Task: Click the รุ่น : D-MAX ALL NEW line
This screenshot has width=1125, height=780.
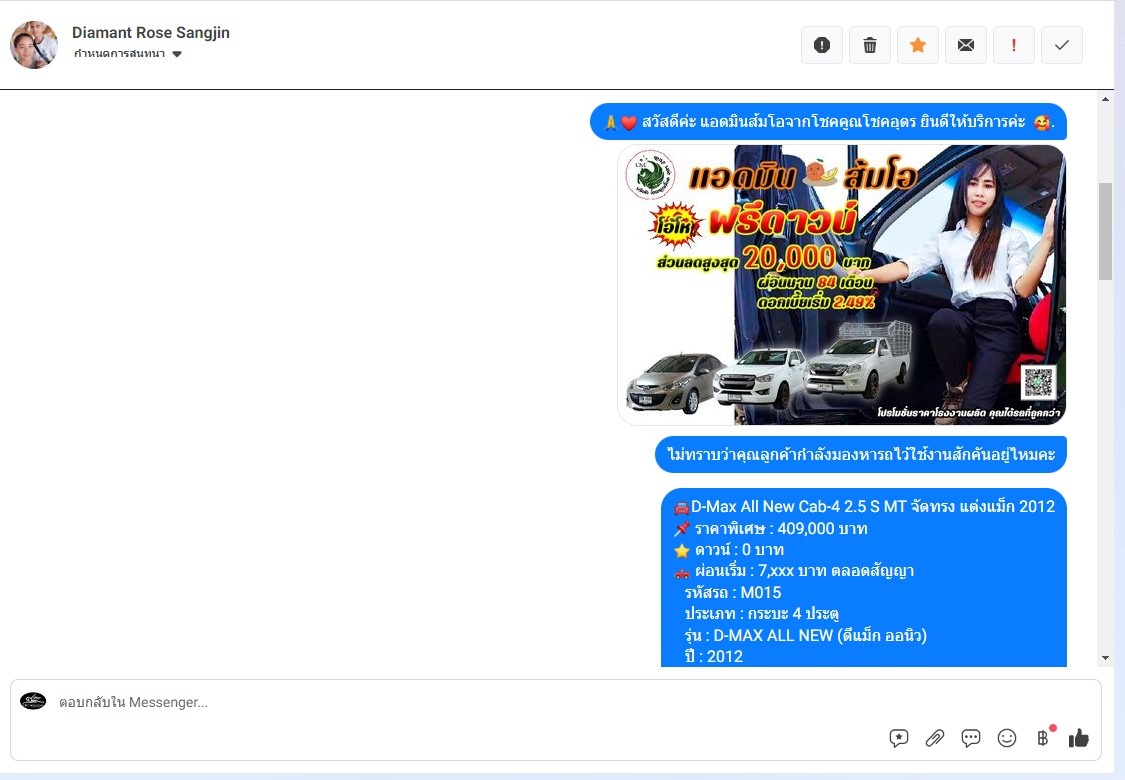Action: pyautogui.click(x=806, y=636)
